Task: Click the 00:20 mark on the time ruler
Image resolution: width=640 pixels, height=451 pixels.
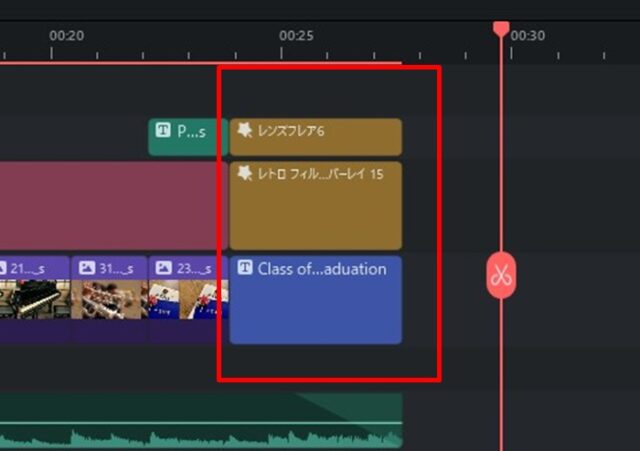Action: 66,36
